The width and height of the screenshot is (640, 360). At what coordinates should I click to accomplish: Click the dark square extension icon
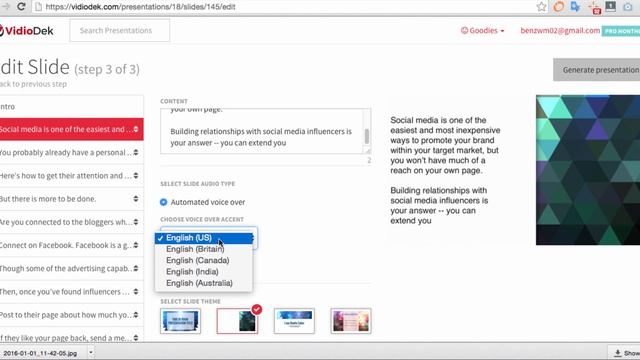click(611, 6)
